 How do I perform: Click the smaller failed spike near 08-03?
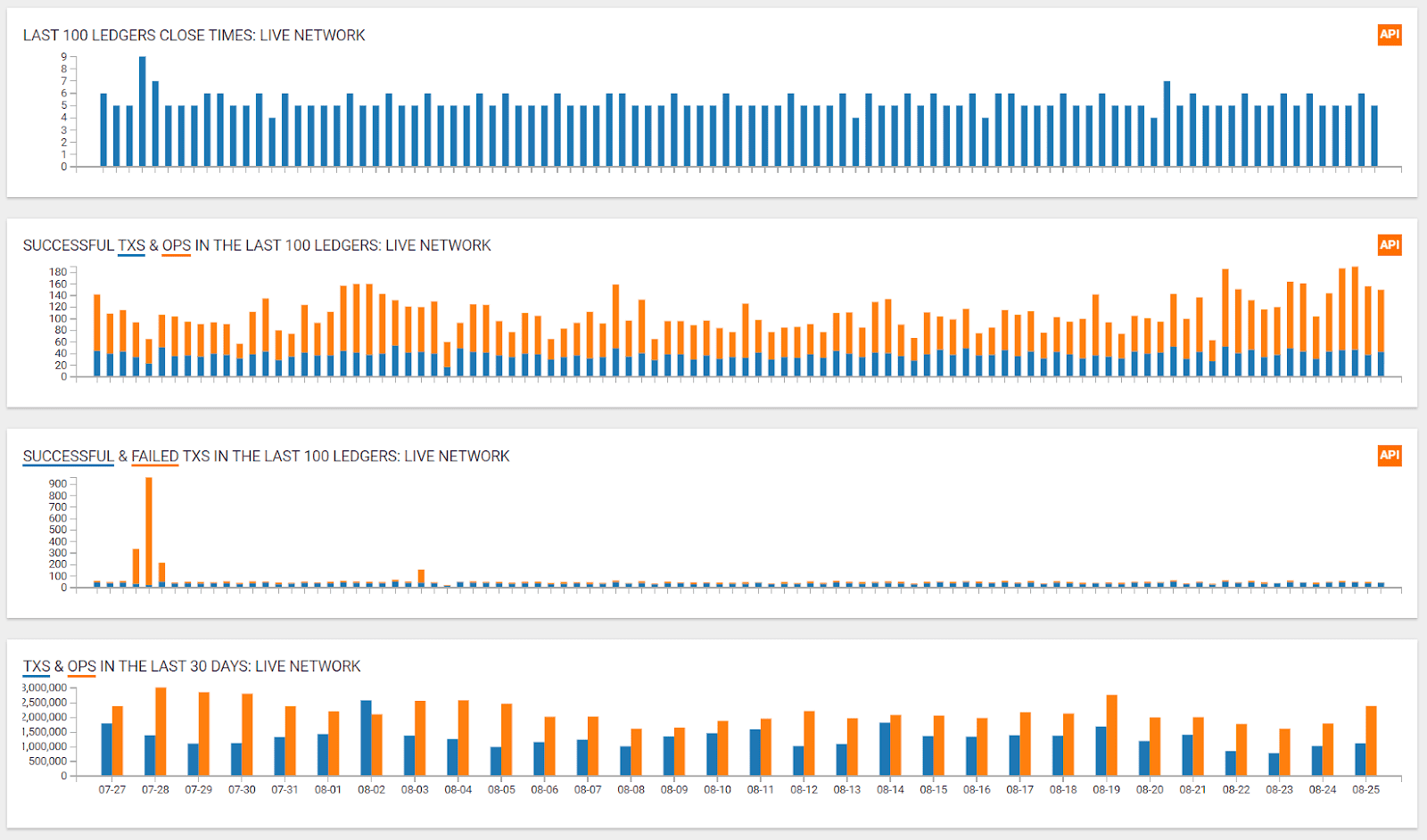coord(419,575)
